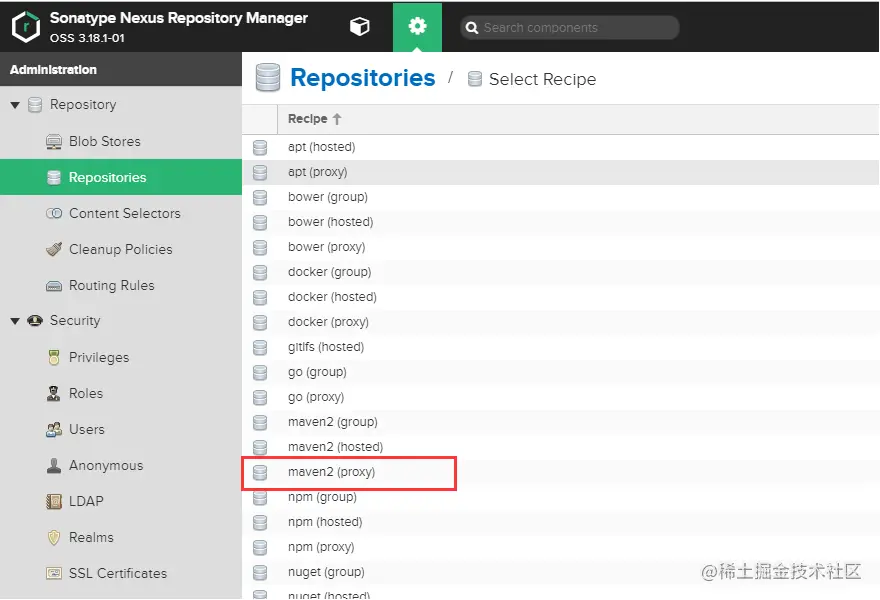Select the docker (proxy) recipe
Screen dimensions: 880x600
coord(561,322)
